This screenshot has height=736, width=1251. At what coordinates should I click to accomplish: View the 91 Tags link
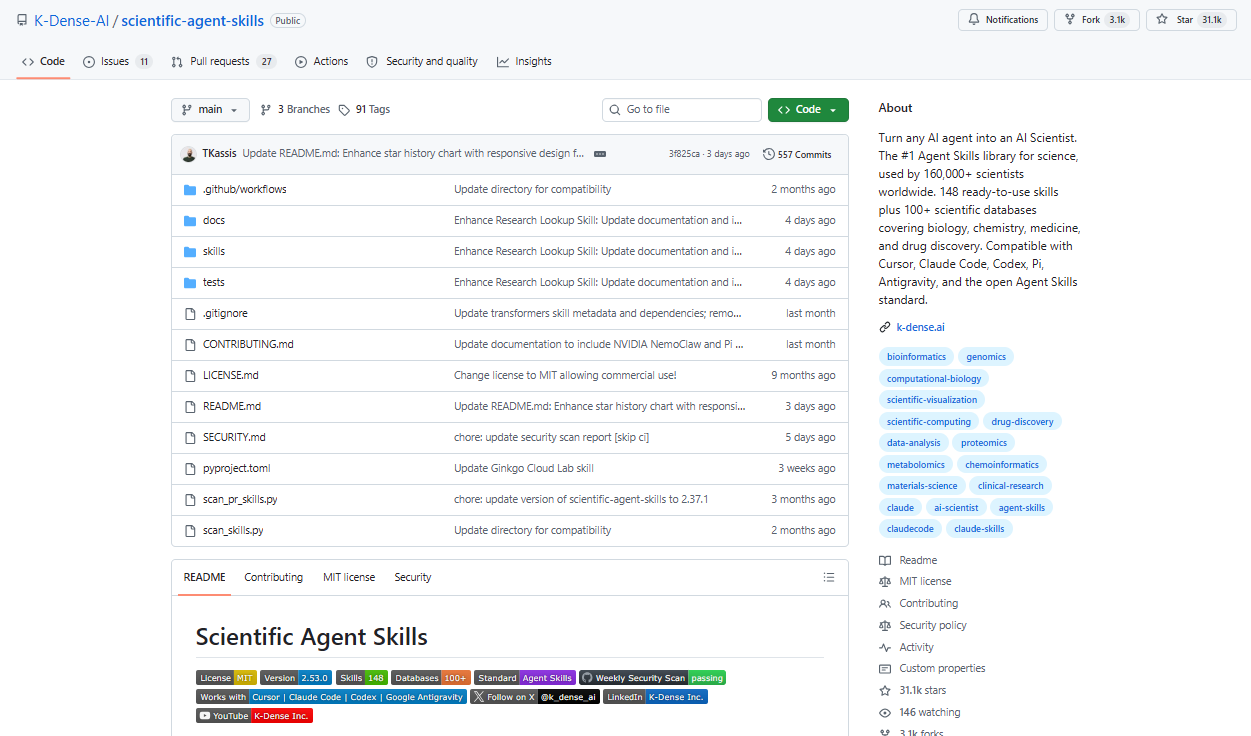click(x=365, y=110)
